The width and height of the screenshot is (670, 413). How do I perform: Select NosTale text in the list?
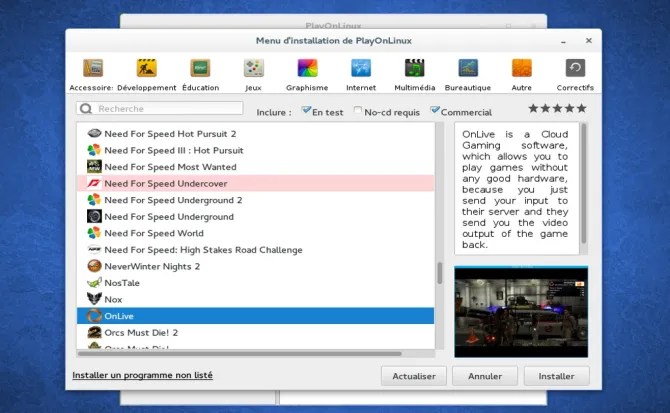click(122, 283)
